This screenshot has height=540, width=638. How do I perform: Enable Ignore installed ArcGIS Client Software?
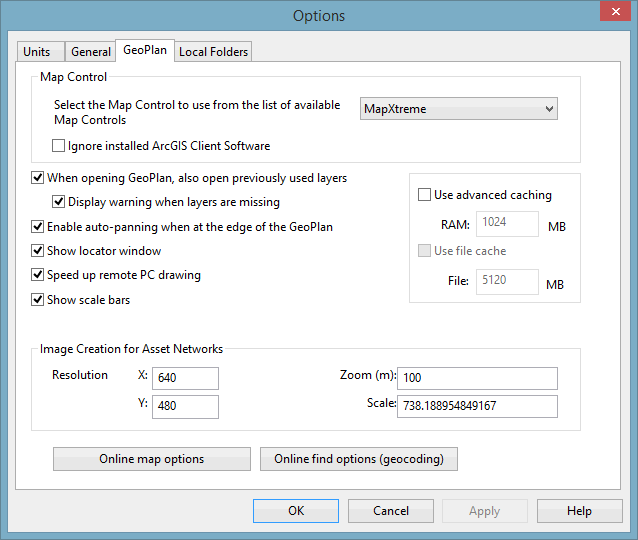click(59, 146)
